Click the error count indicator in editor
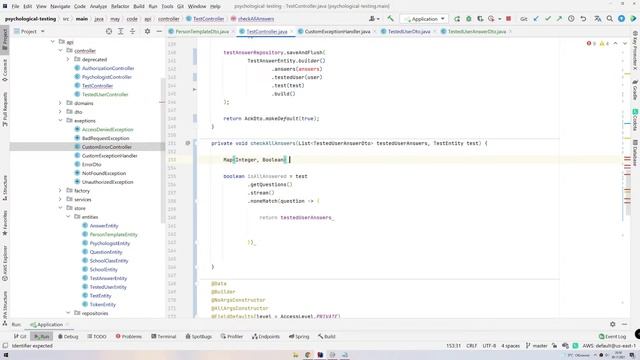640x360 pixels. point(591,43)
